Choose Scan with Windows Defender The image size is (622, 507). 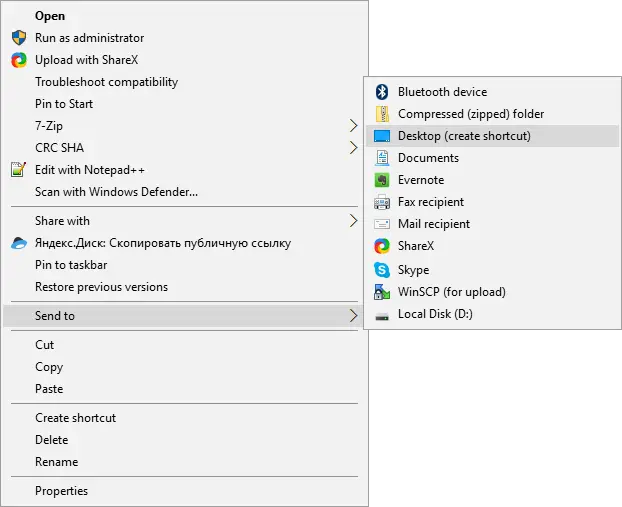tap(184, 192)
